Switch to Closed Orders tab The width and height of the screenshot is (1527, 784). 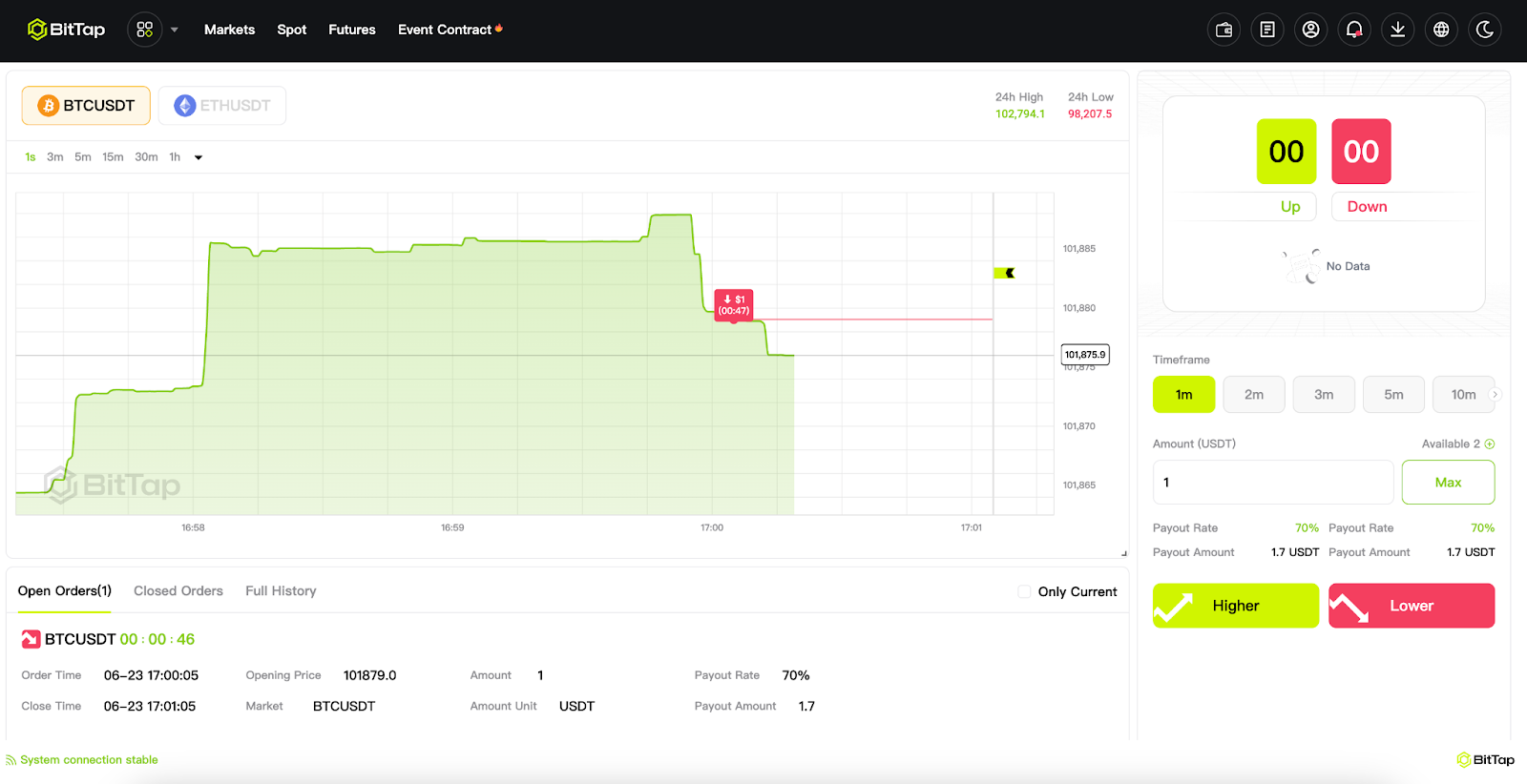(178, 591)
